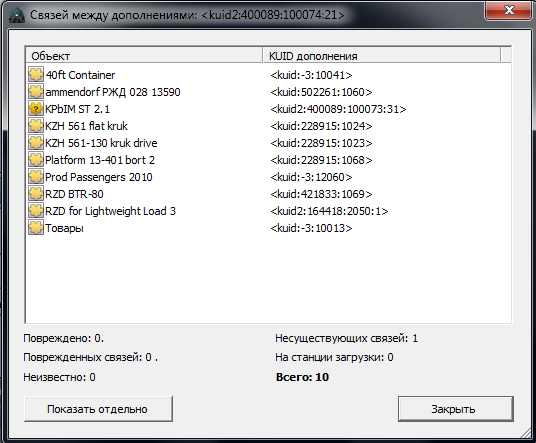Click the Trainz app icon in title bar

(x=17, y=15)
